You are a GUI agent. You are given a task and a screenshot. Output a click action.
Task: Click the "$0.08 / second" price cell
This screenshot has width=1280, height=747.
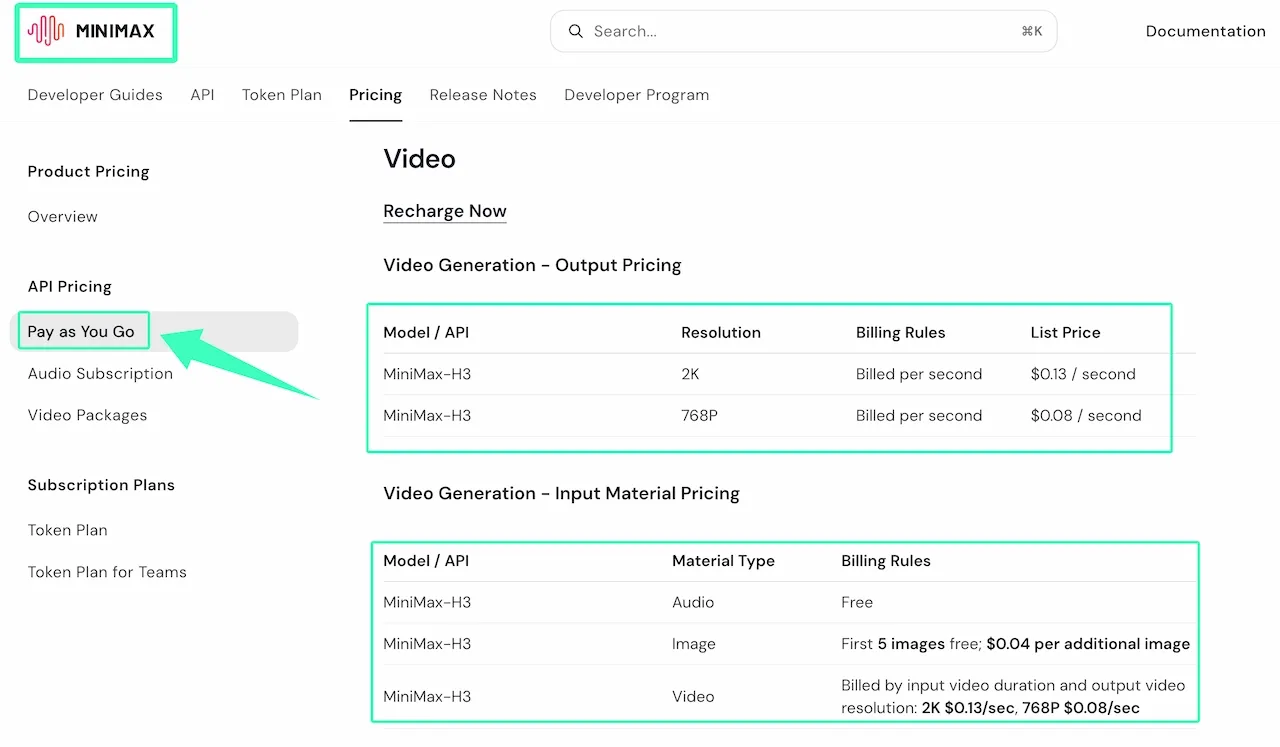(1086, 415)
